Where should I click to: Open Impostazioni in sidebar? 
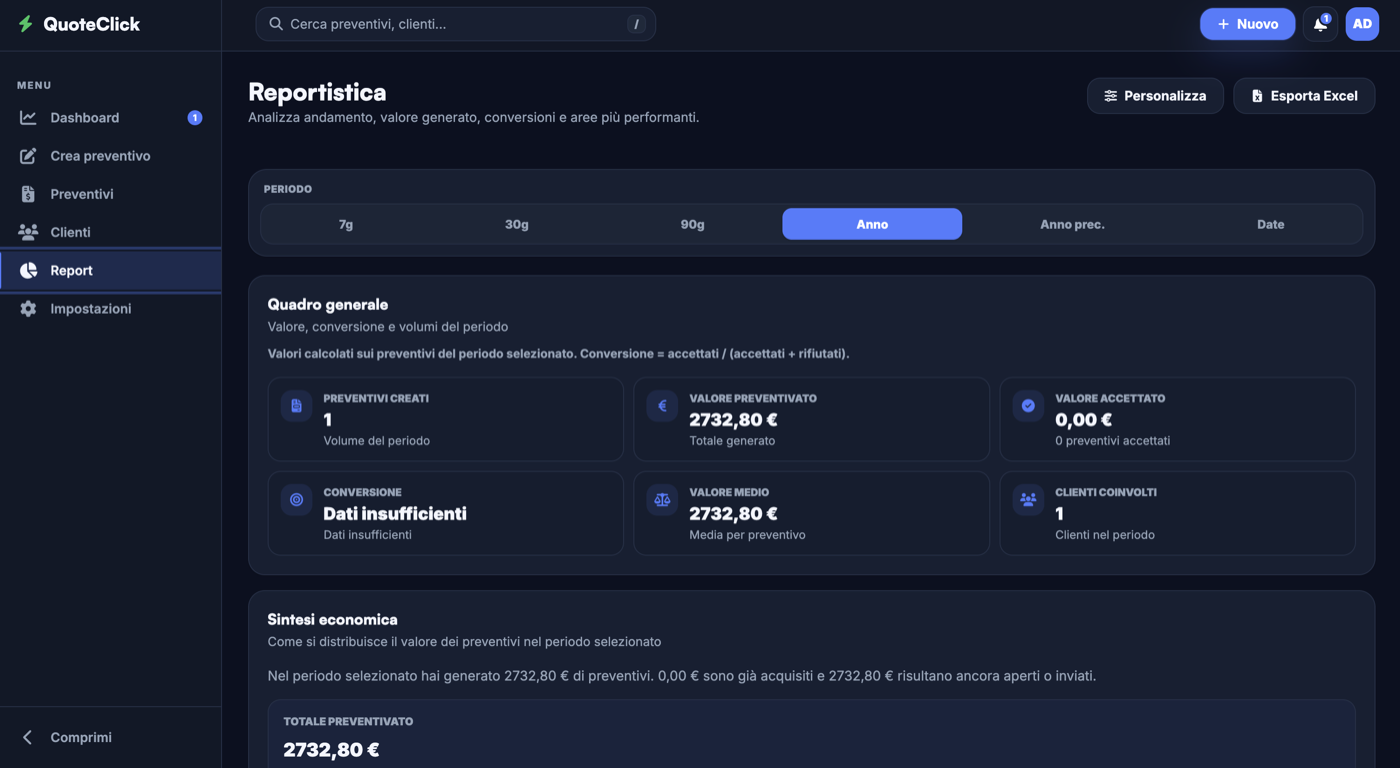pyautogui.click(x=110, y=309)
